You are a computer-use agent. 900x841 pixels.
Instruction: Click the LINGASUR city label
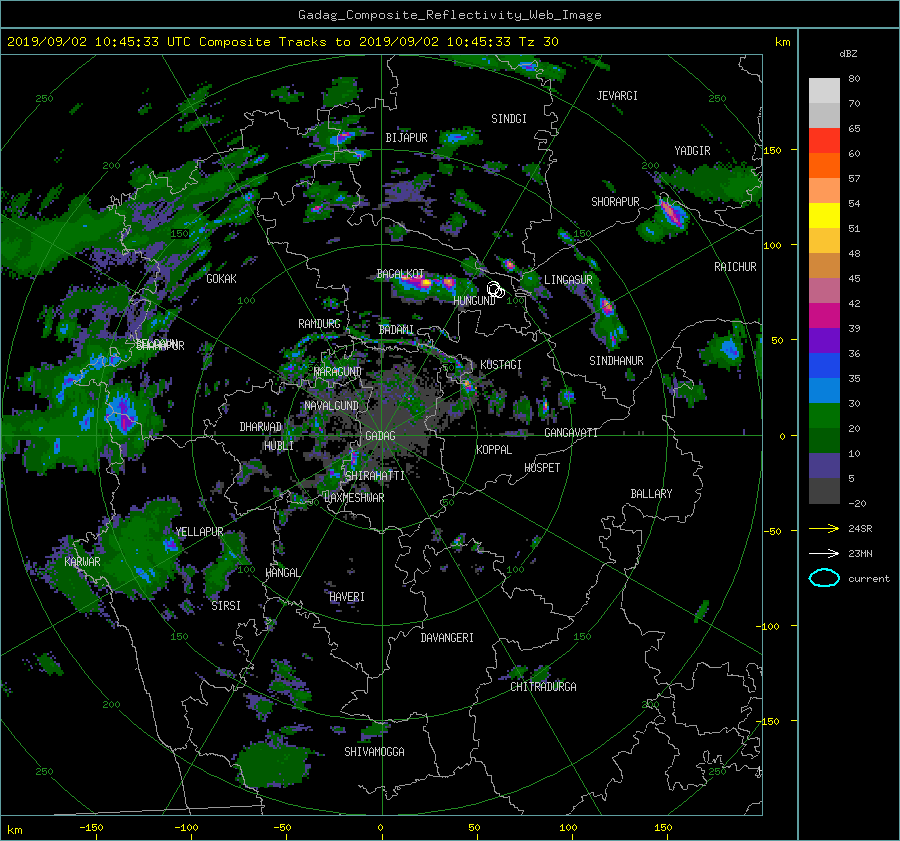coord(568,280)
